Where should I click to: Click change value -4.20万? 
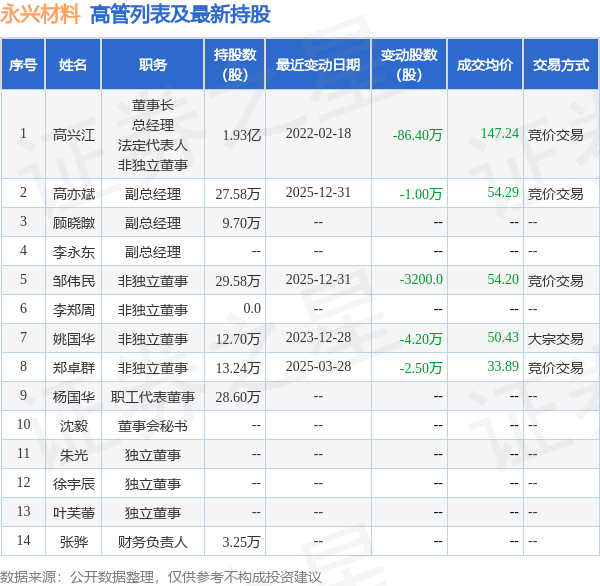[421, 339]
